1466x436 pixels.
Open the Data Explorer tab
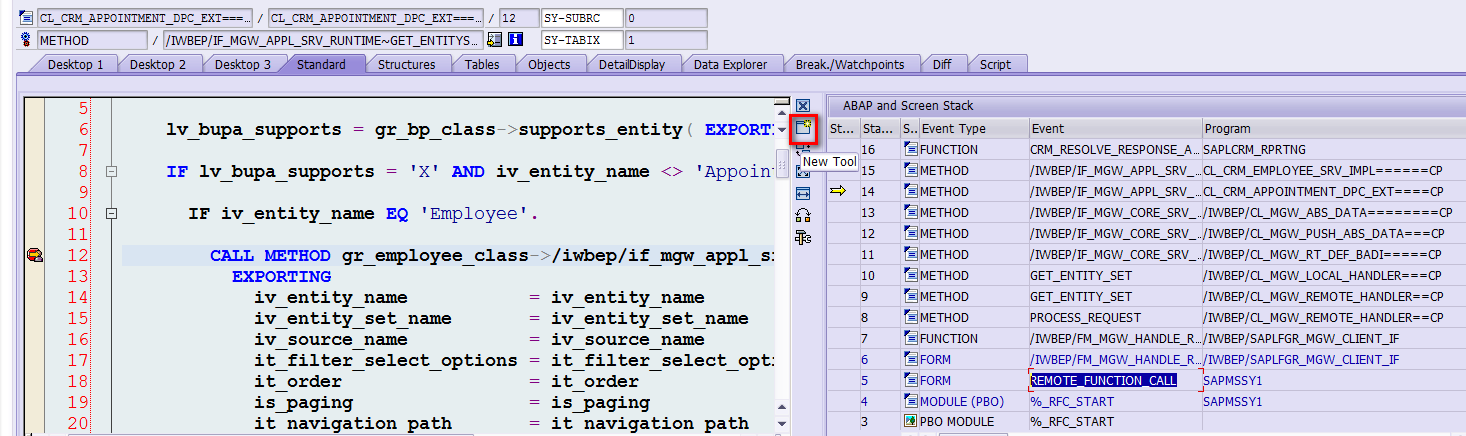pos(730,65)
